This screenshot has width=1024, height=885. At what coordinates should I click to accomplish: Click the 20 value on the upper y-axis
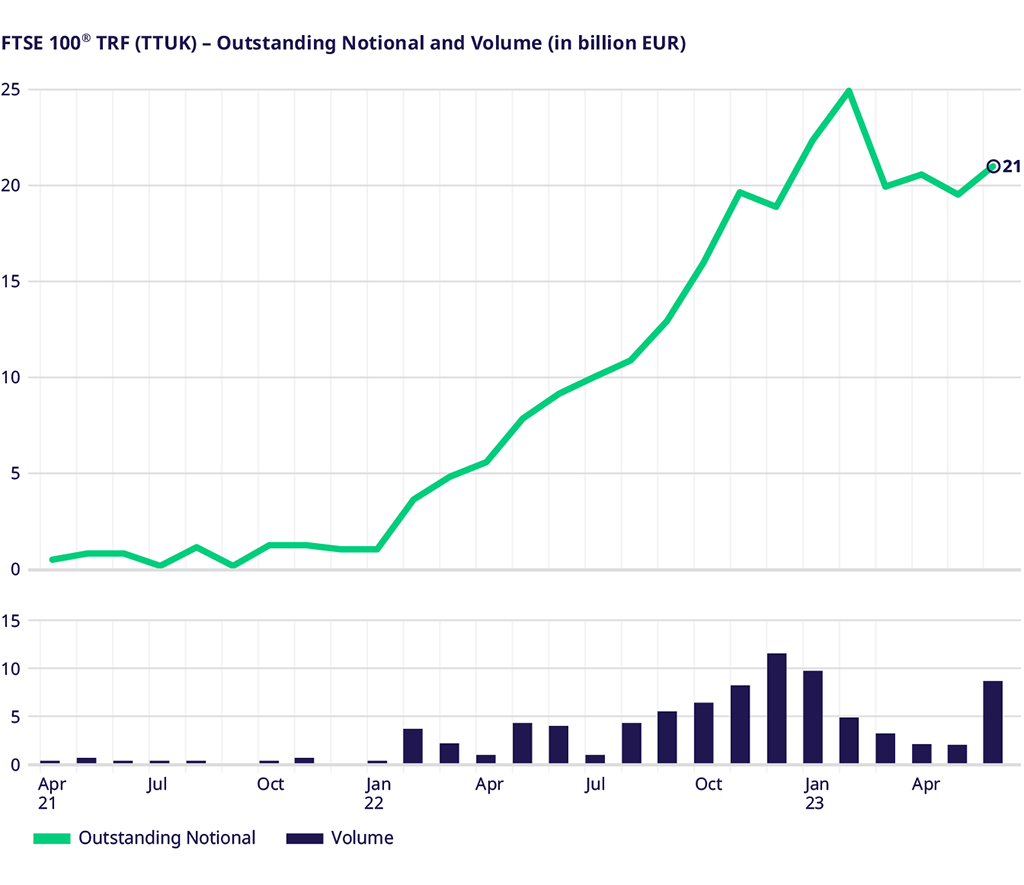coord(12,186)
